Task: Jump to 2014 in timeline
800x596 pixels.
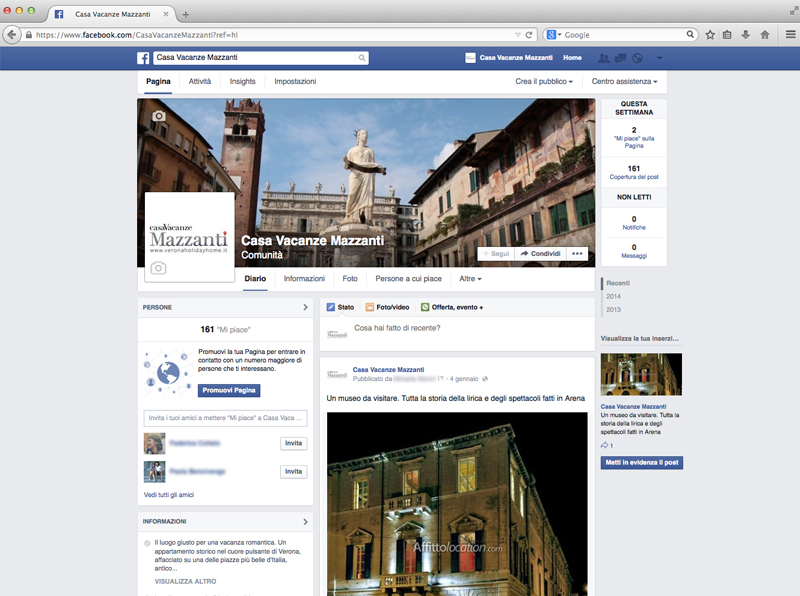Action: pyautogui.click(x=613, y=296)
